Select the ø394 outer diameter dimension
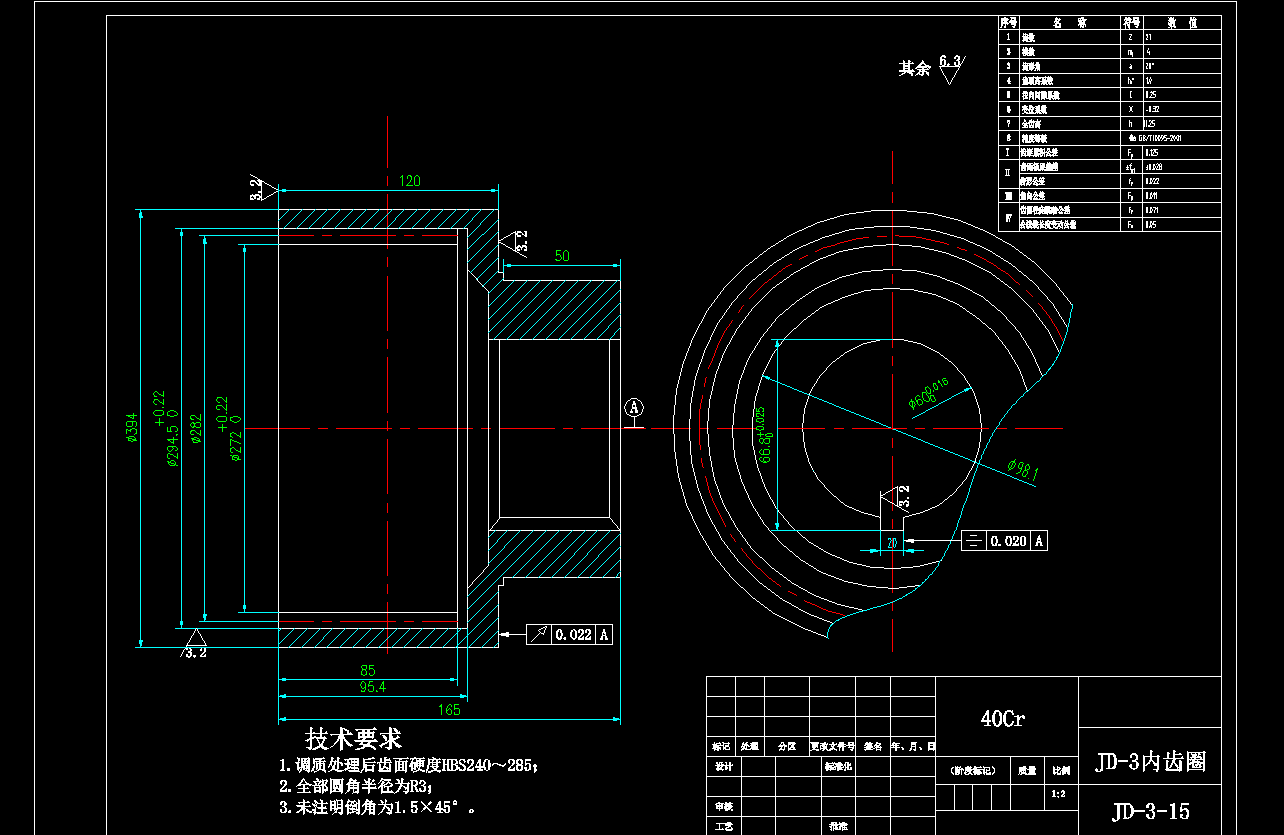The height and width of the screenshot is (835, 1284). [x=132, y=428]
